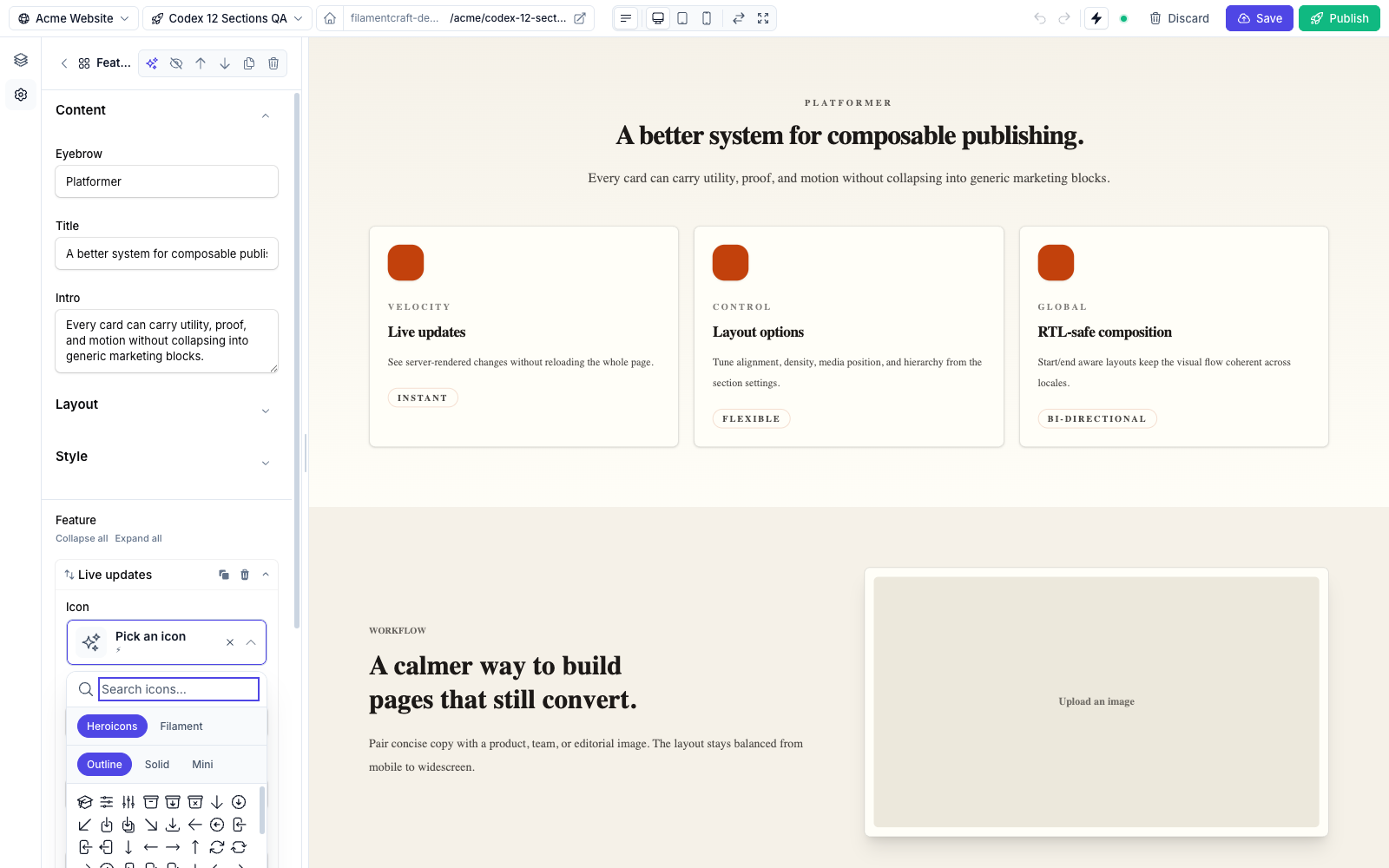Click the undo arrow
The width and height of the screenshot is (1389, 868).
pyautogui.click(x=1040, y=18)
